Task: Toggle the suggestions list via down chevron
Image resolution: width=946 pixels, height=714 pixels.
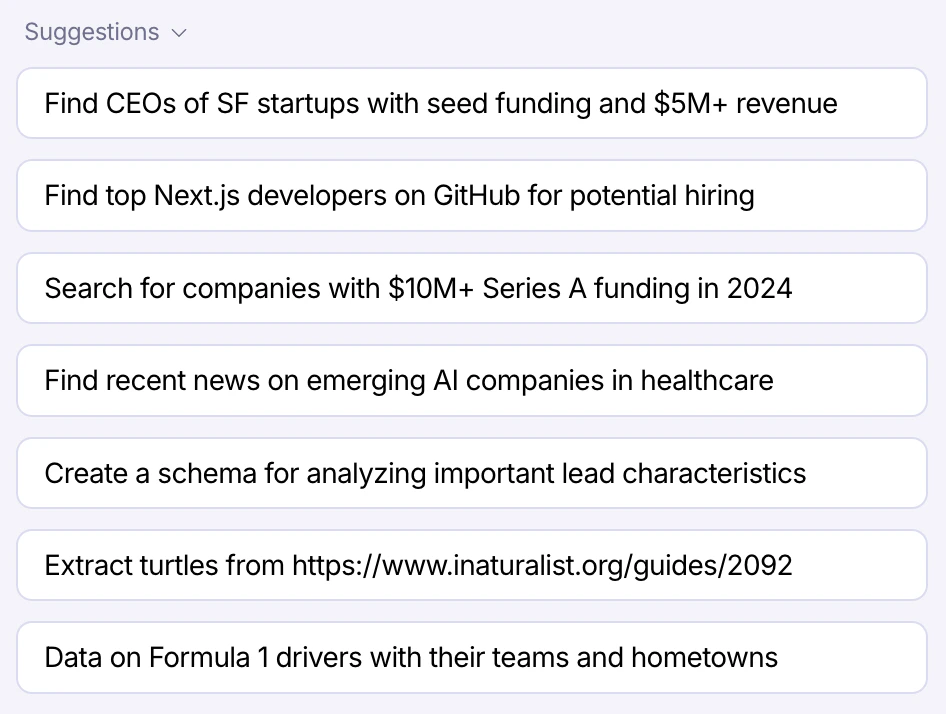Action: click(179, 33)
